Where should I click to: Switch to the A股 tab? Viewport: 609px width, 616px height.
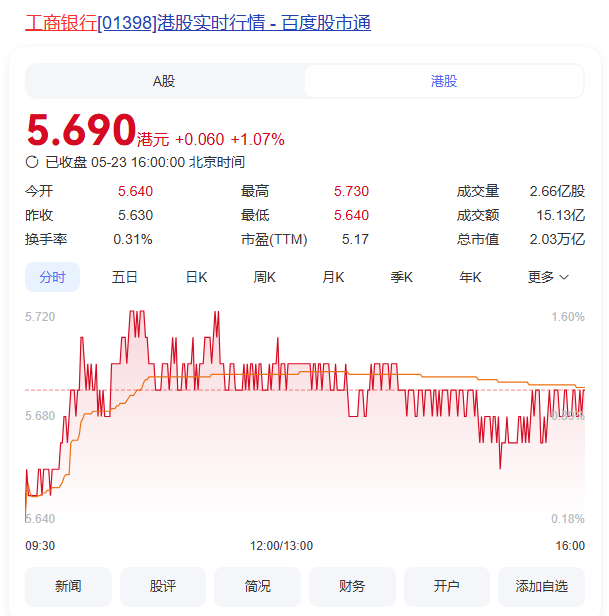pyautogui.click(x=164, y=81)
